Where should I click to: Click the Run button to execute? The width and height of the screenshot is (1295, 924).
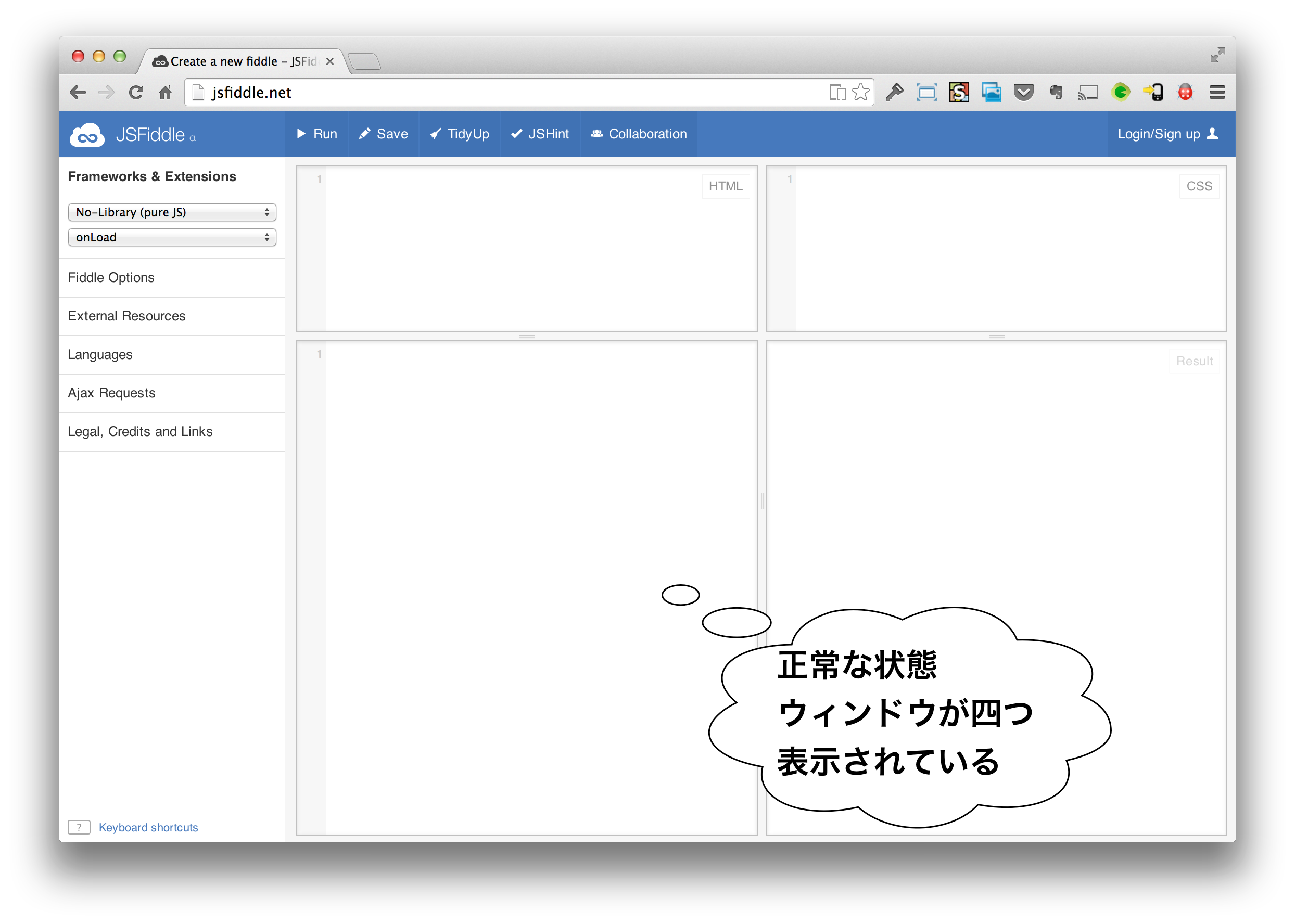tap(318, 134)
